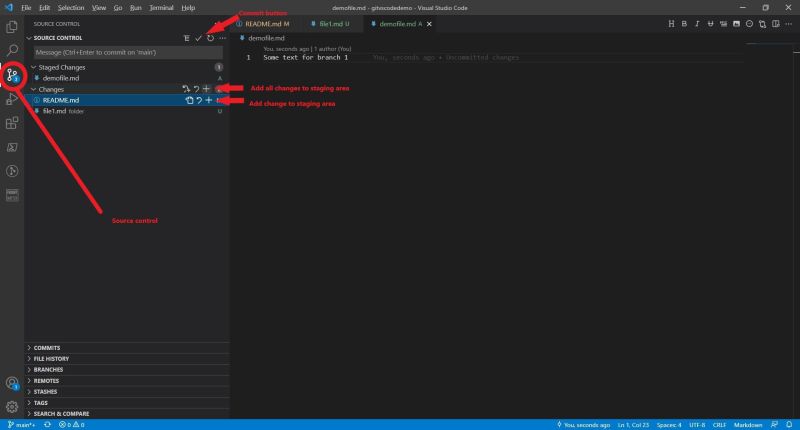Open the Manage gear icon

12,407
